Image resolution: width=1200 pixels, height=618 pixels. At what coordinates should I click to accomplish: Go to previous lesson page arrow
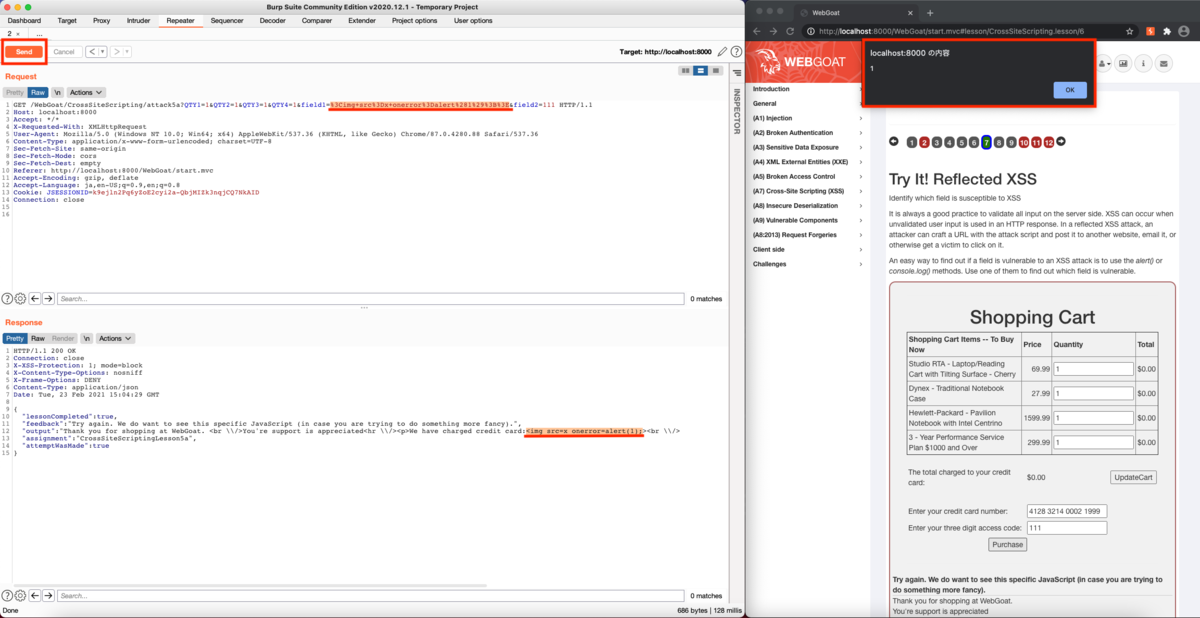[894, 142]
